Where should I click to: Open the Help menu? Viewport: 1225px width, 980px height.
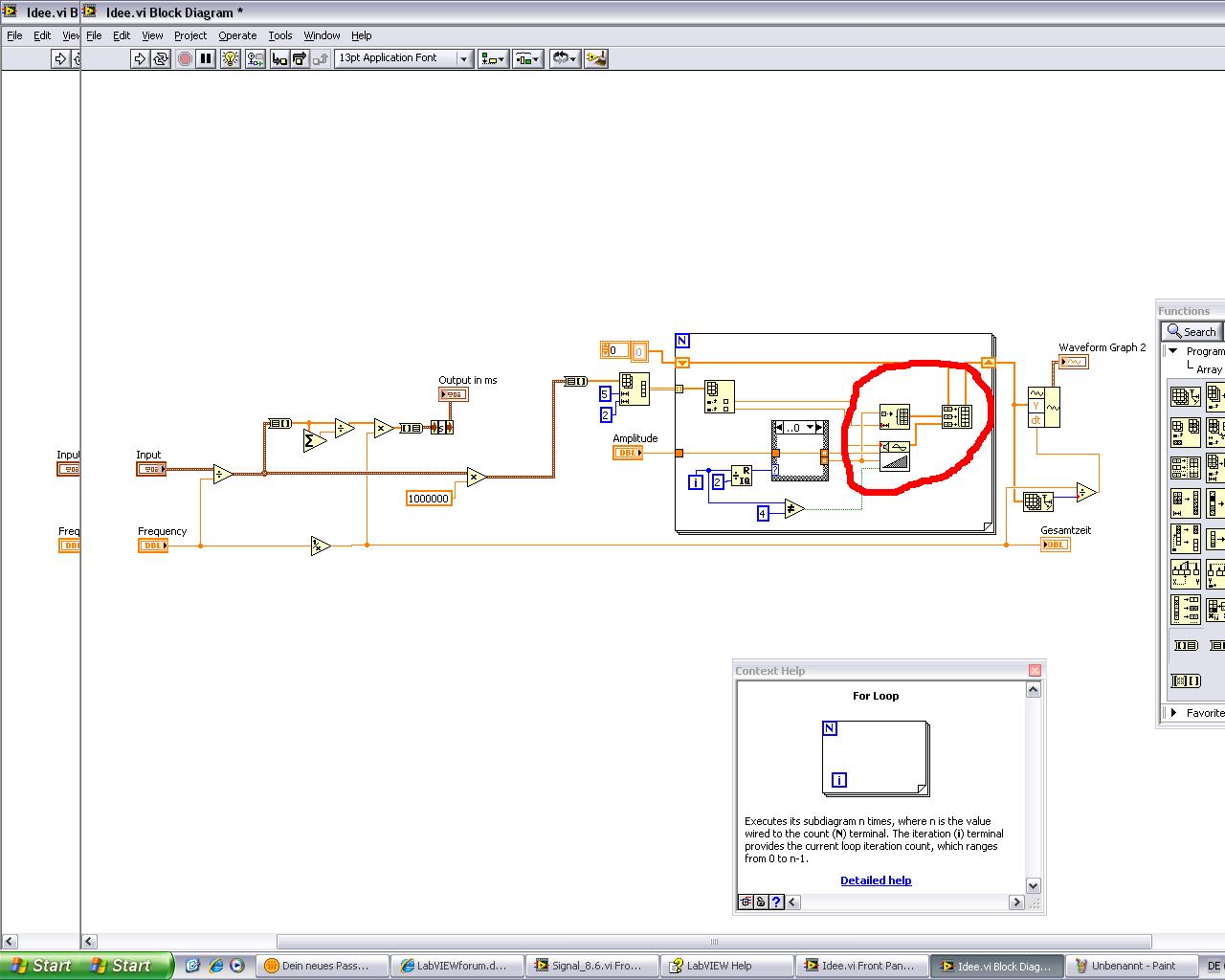click(361, 35)
